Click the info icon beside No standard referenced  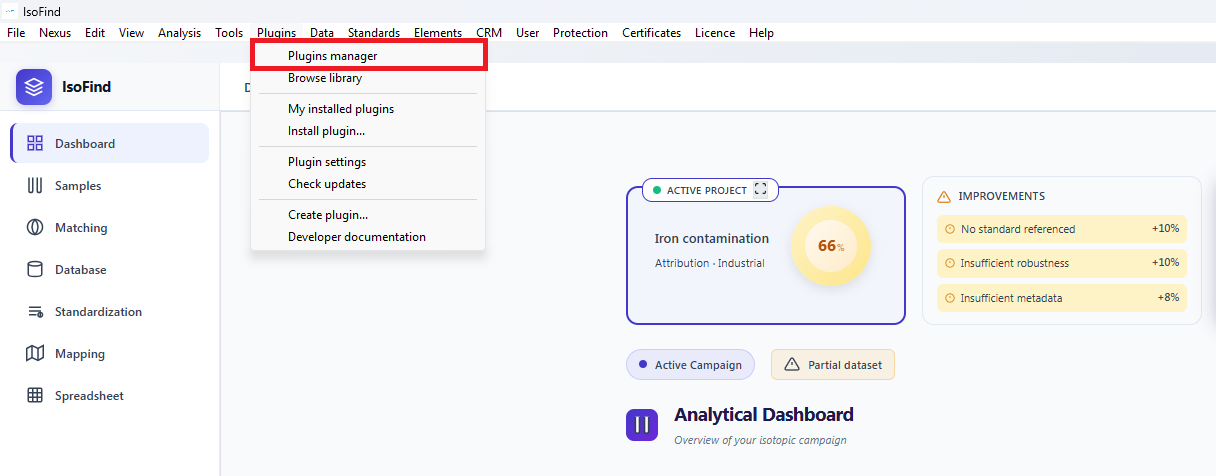[950, 229]
